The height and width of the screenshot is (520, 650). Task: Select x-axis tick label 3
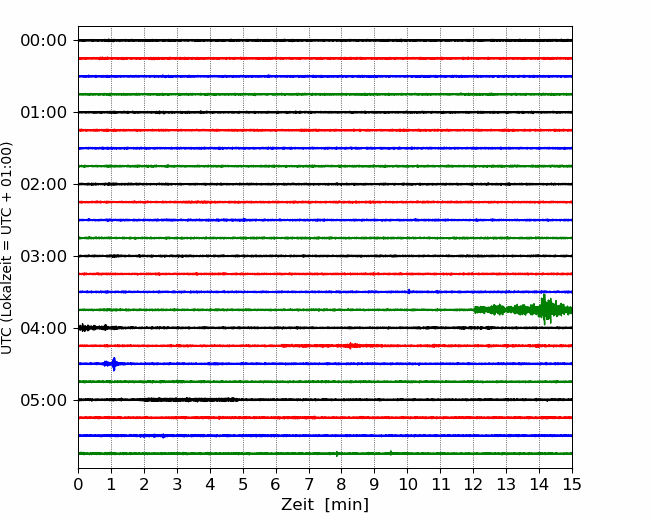click(x=177, y=484)
